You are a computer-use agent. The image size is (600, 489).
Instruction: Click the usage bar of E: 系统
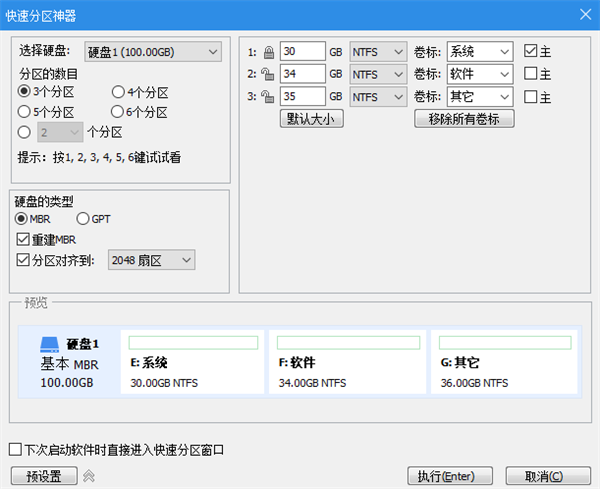193,343
